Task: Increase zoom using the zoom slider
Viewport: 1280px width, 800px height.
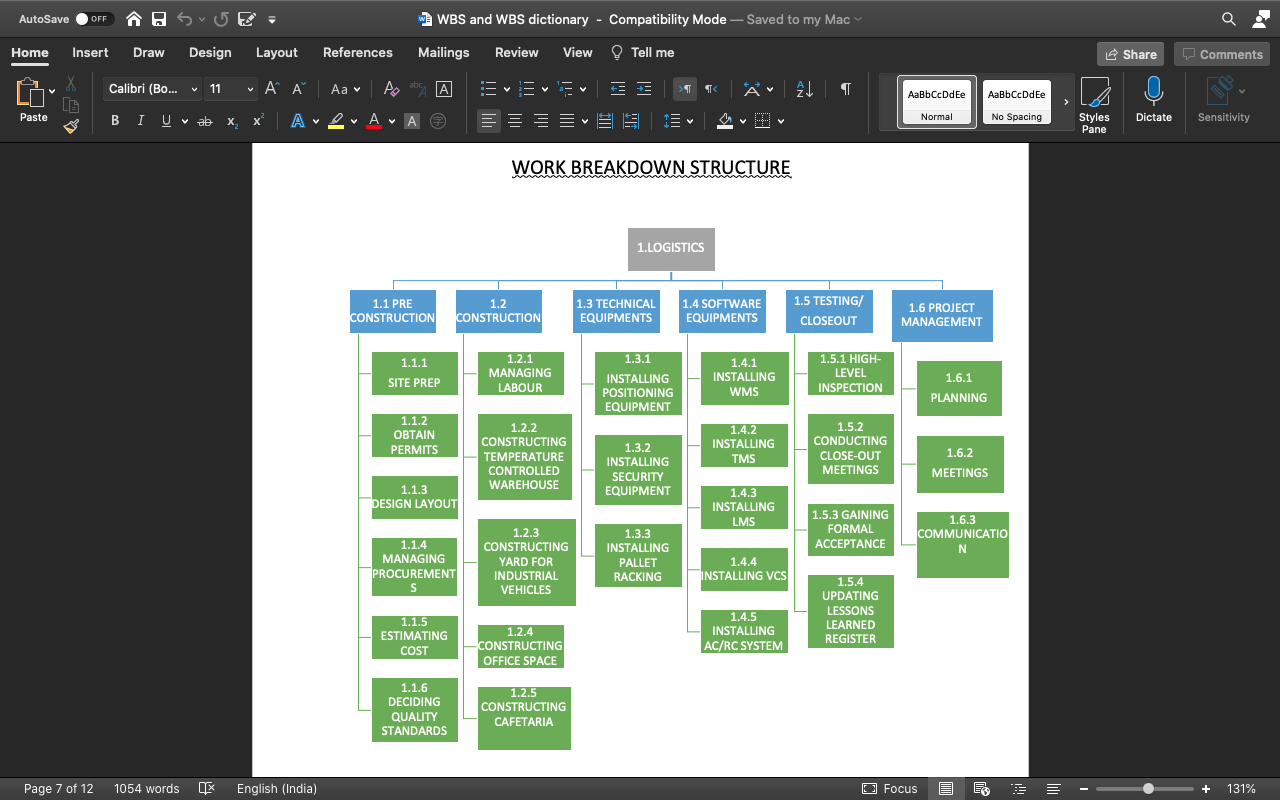Action: click(1203, 788)
